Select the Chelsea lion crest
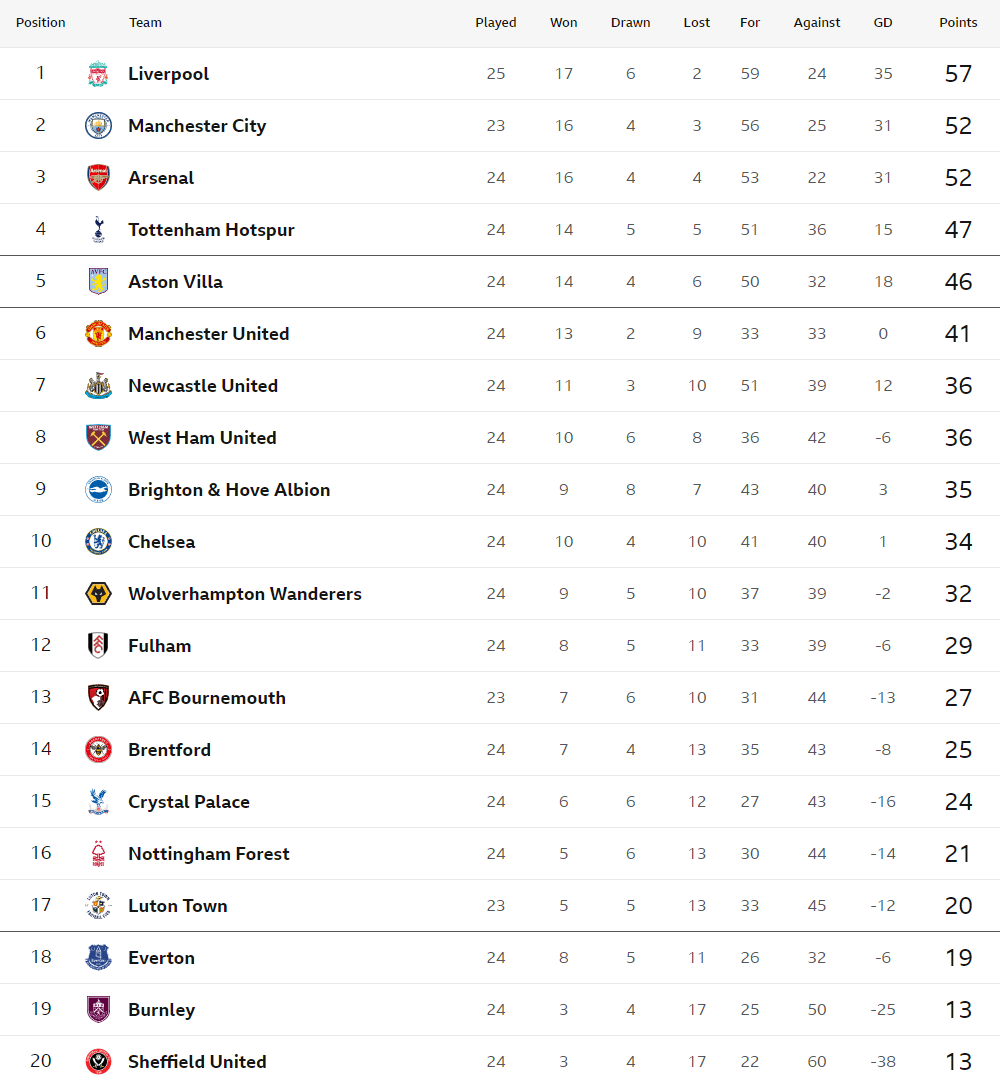 [98, 542]
